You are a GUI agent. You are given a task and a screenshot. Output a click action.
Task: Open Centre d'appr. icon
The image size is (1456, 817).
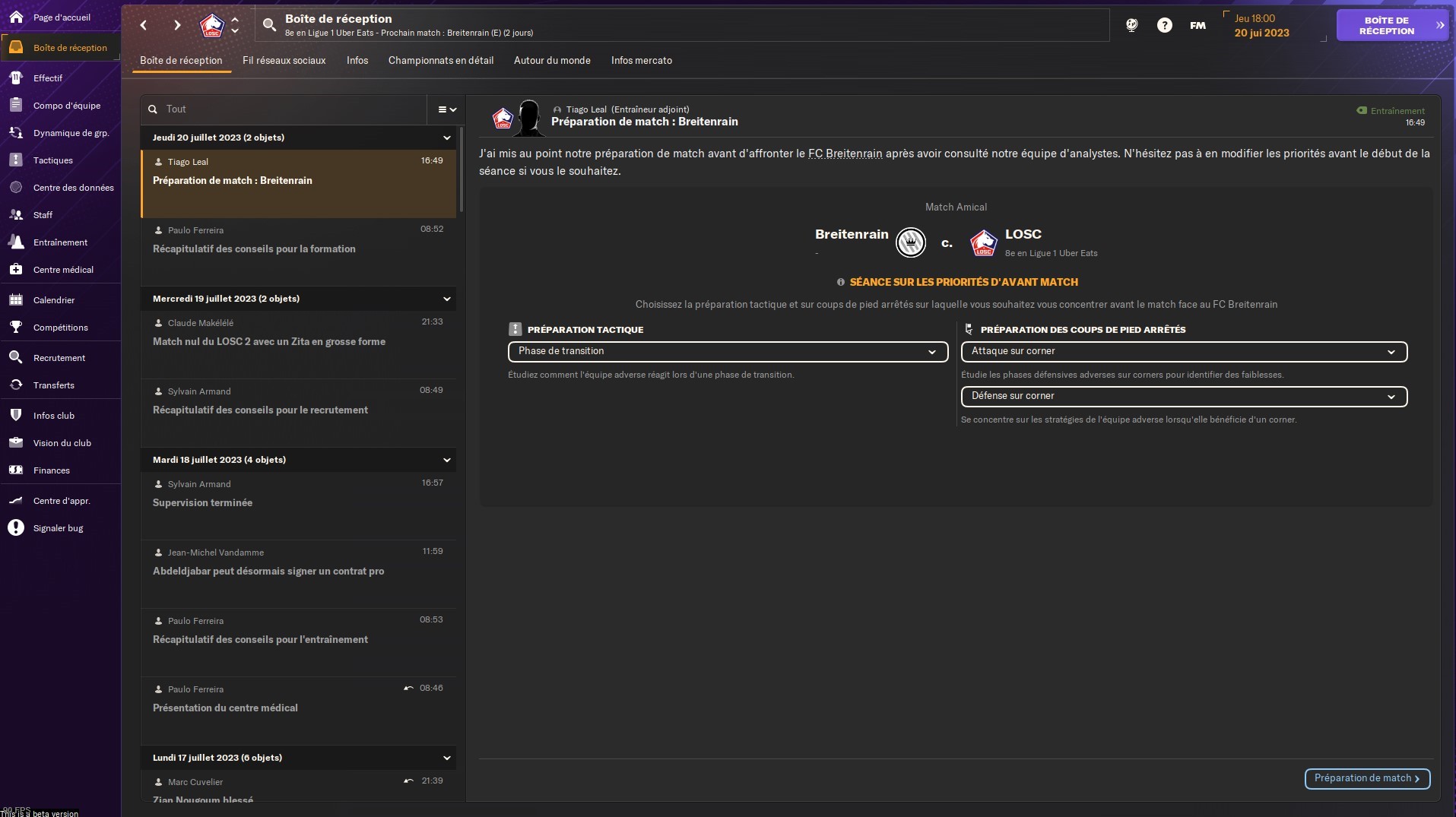click(x=16, y=500)
